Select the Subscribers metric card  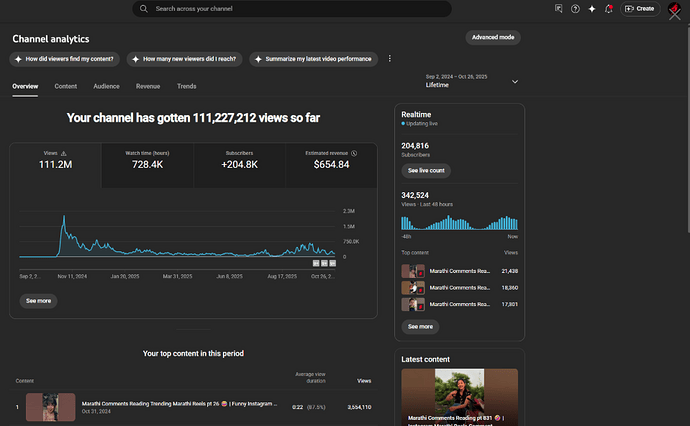[x=238, y=164]
